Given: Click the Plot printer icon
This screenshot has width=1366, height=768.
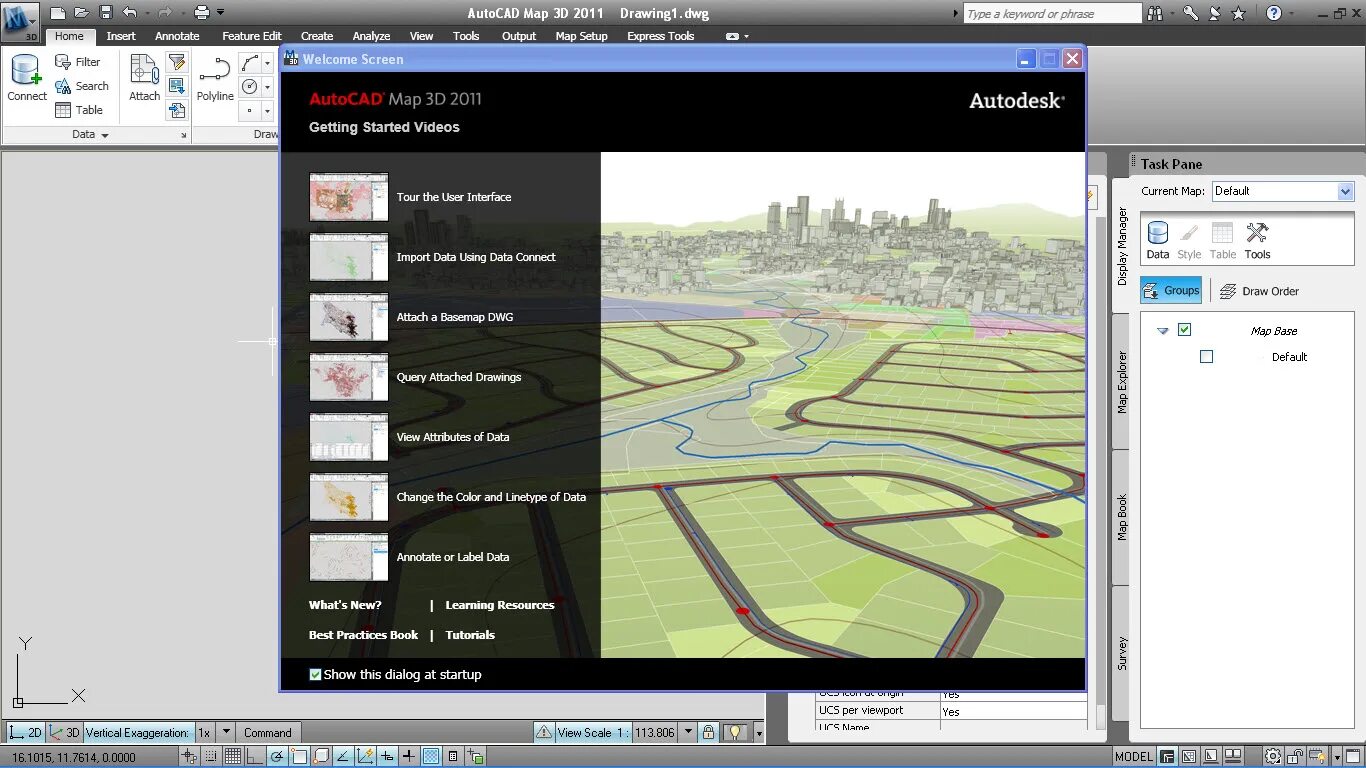Looking at the screenshot, I should click(x=202, y=13).
